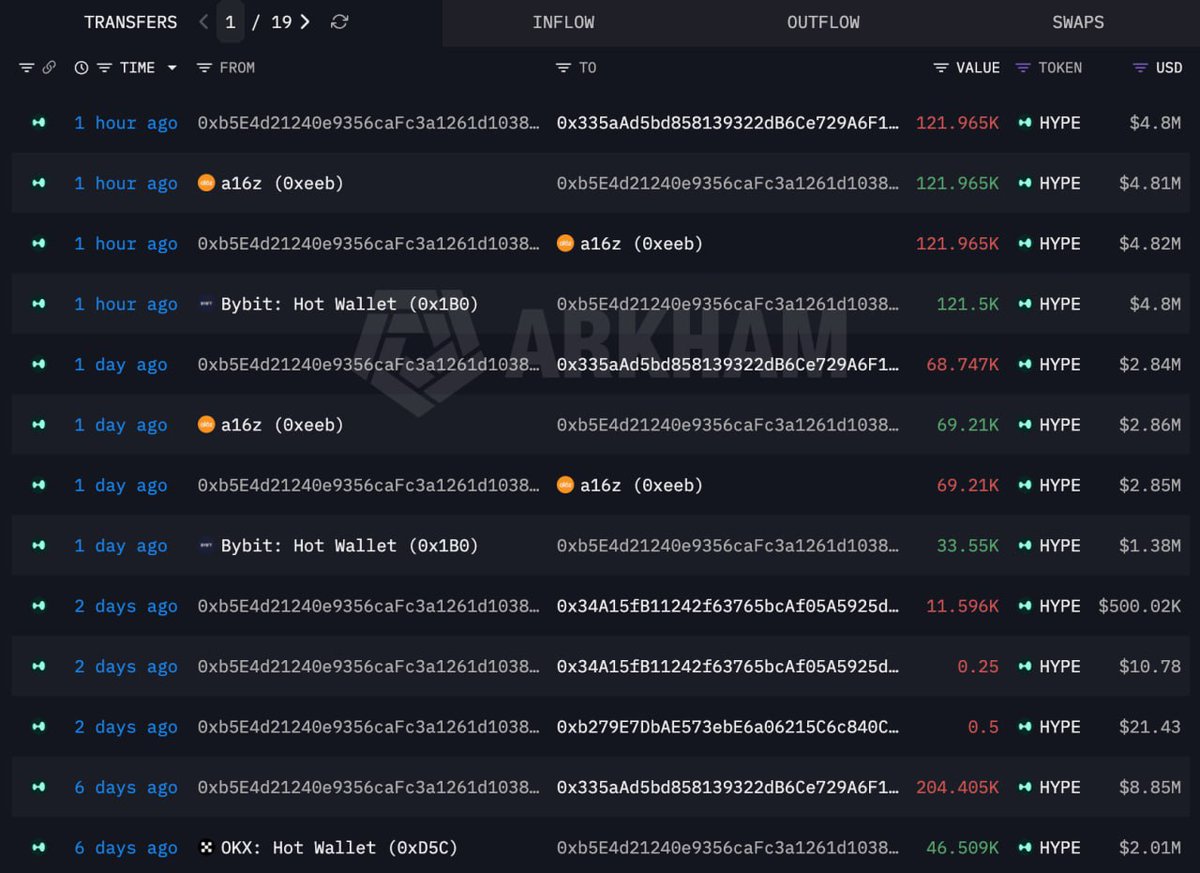1200x873 pixels.
Task: Open chain icon of the $1.38M row
Action: [x=38, y=546]
